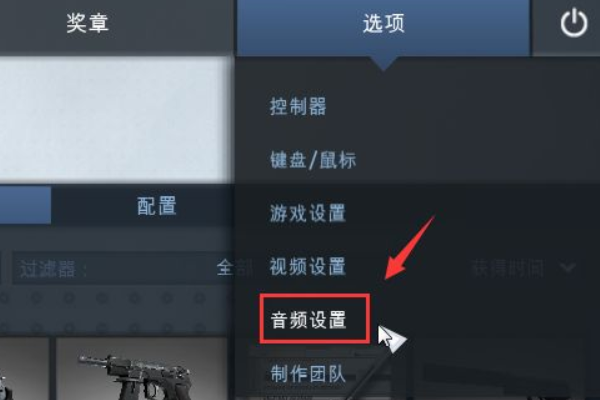
Task: Click the dotted separator strip under the filter
Action: tap(115, 312)
